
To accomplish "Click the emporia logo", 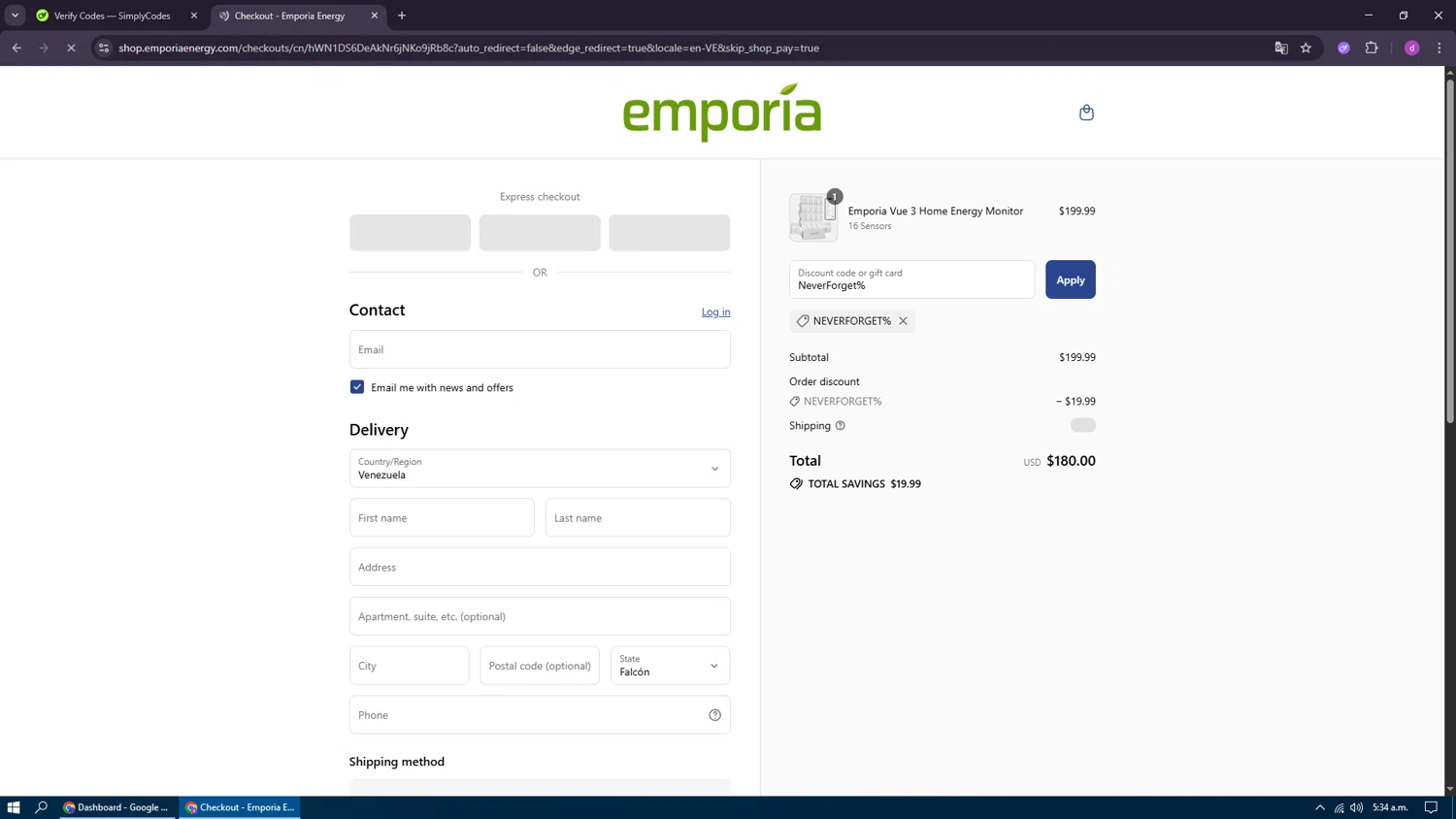I will click(722, 112).
